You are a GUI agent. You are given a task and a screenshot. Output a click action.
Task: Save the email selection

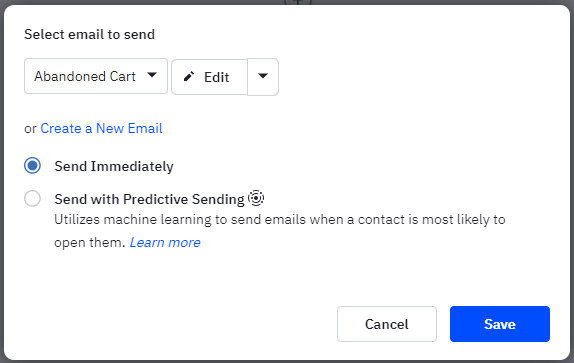500,324
